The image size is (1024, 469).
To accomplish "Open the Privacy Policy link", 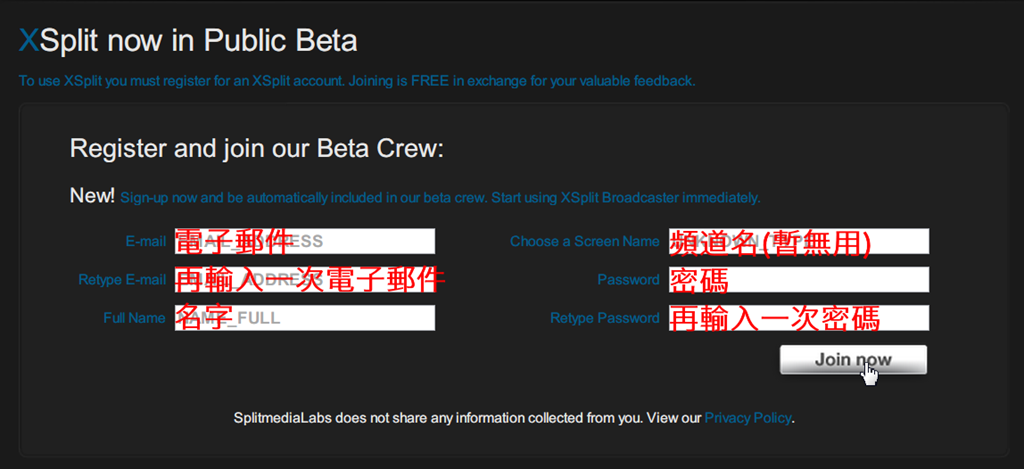I will (x=748, y=418).
